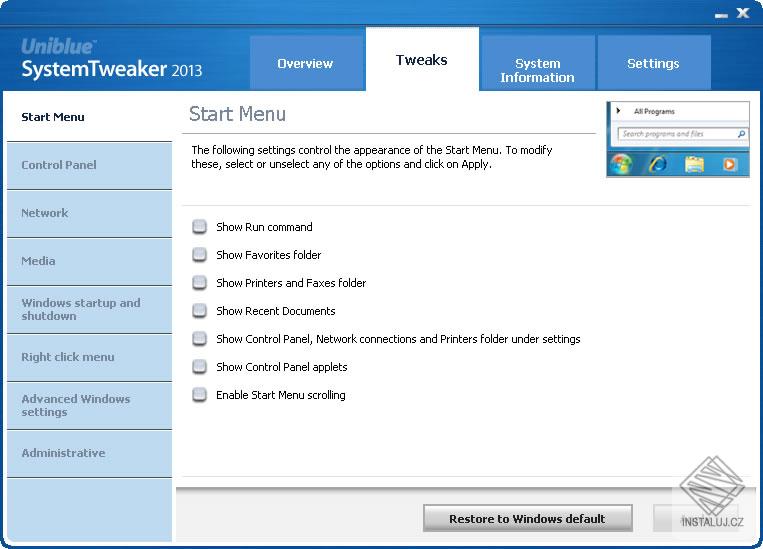Close the SystemTweaker window
This screenshot has height=549, width=763.
[x=743, y=13]
